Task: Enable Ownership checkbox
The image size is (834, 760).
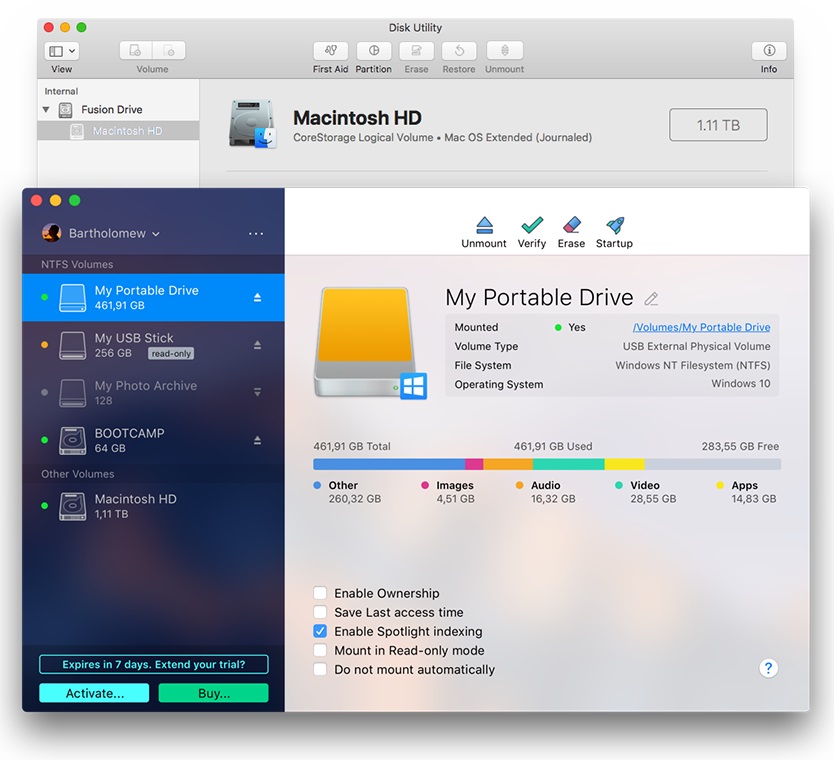Action: pos(320,593)
